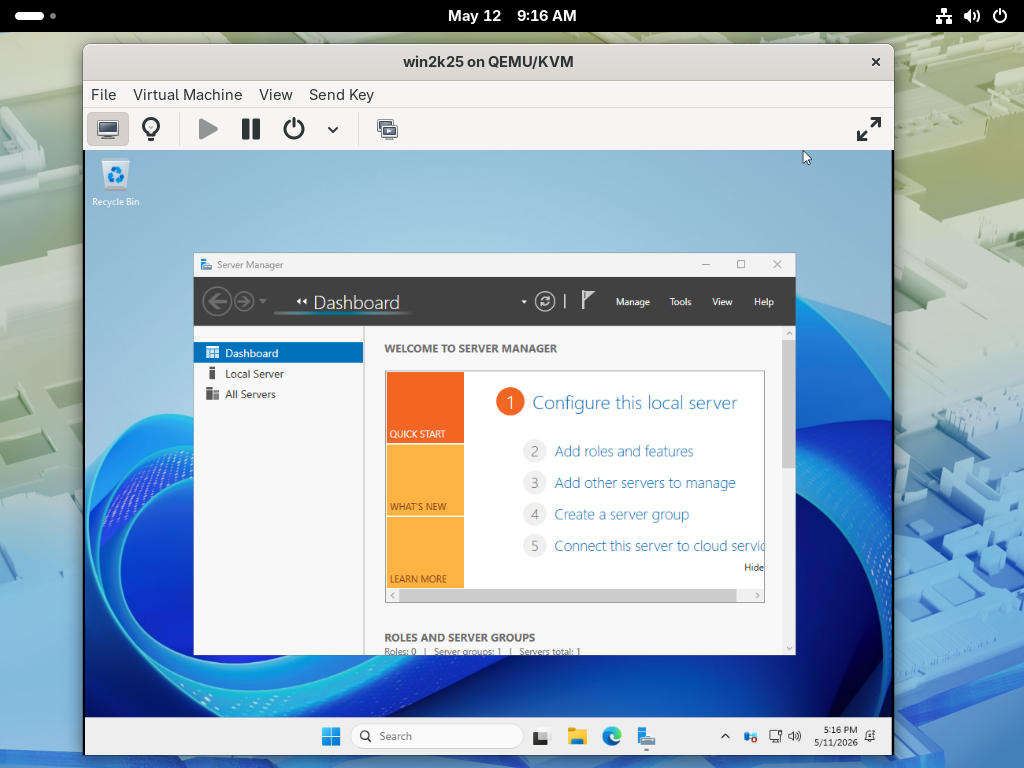Click Connect this server to cloud services
This screenshot has height=768, width=1024.
point(659,546)
